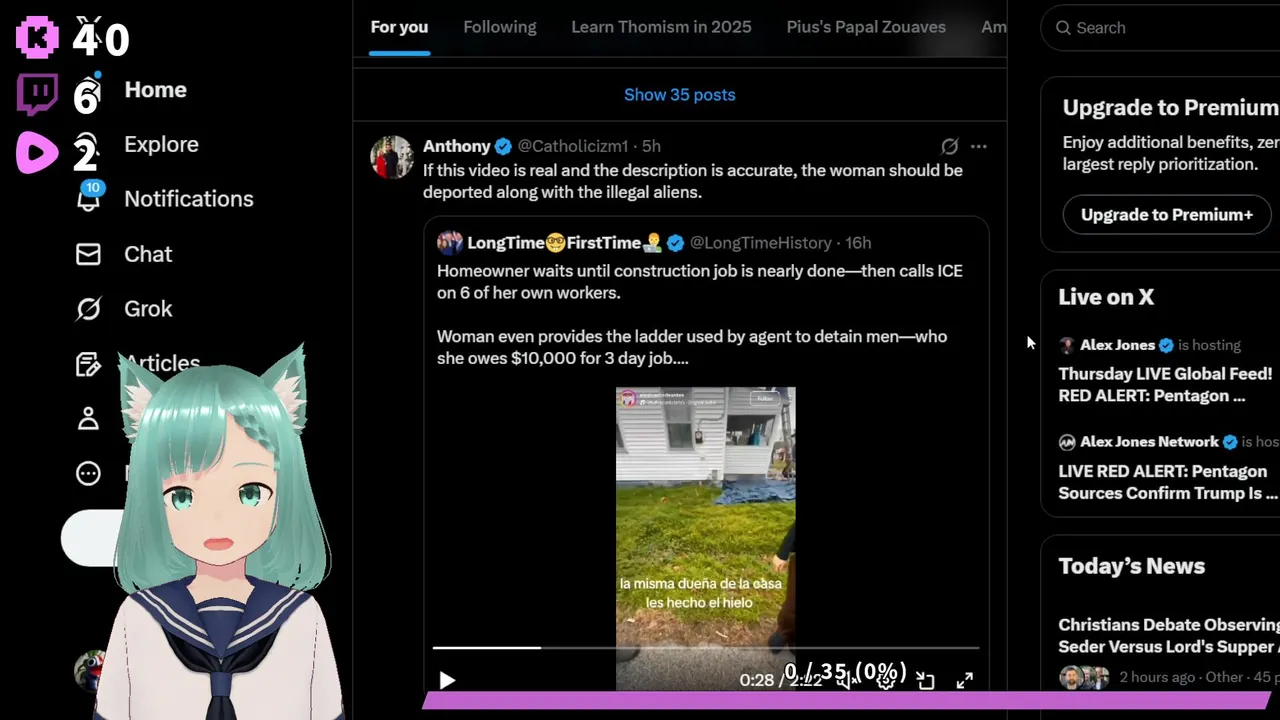Image resolution: width=1280 pixels, height=720 pixels.
Task: Click the Live on X heading
Action: [x=1106, y=297]
